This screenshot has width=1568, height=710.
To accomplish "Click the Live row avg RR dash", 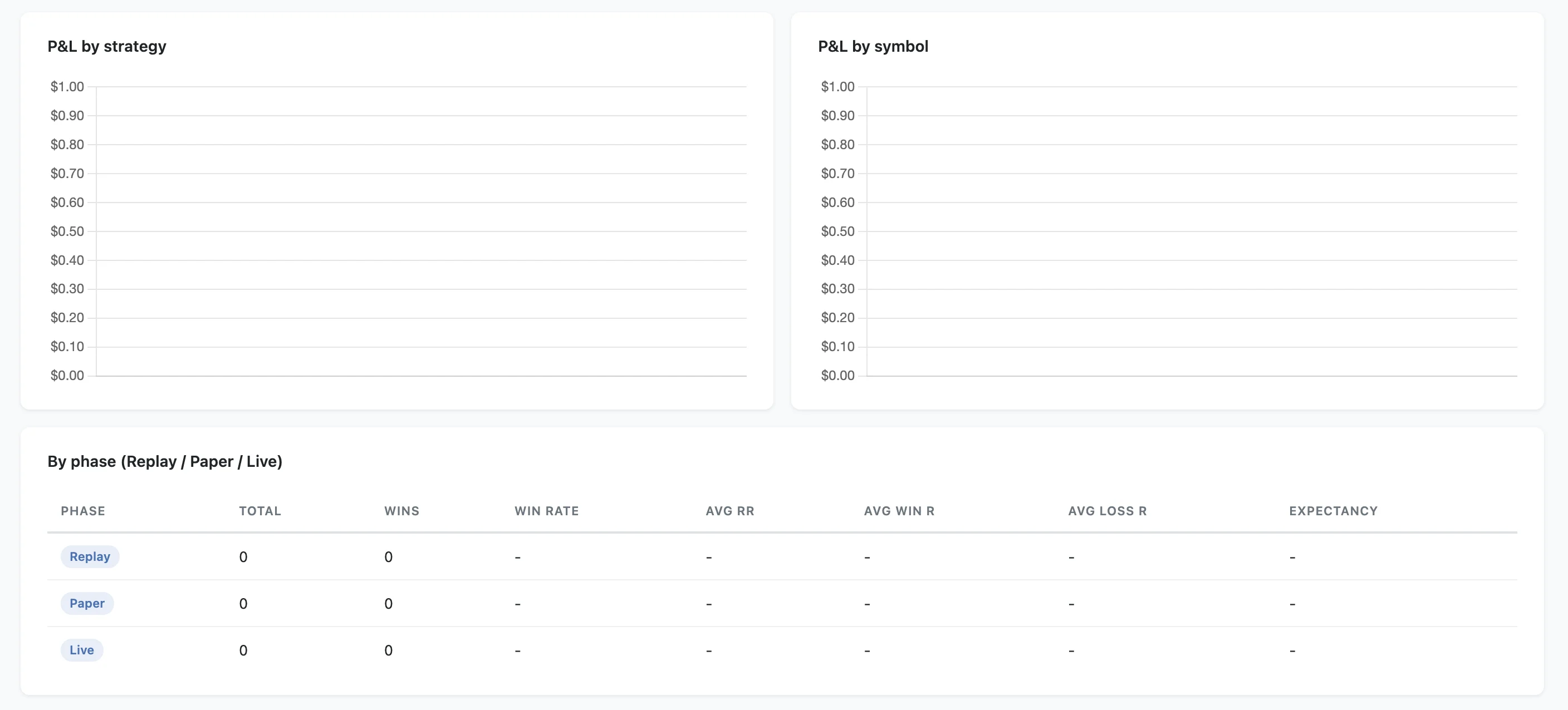I will click(x=708, y=651).
